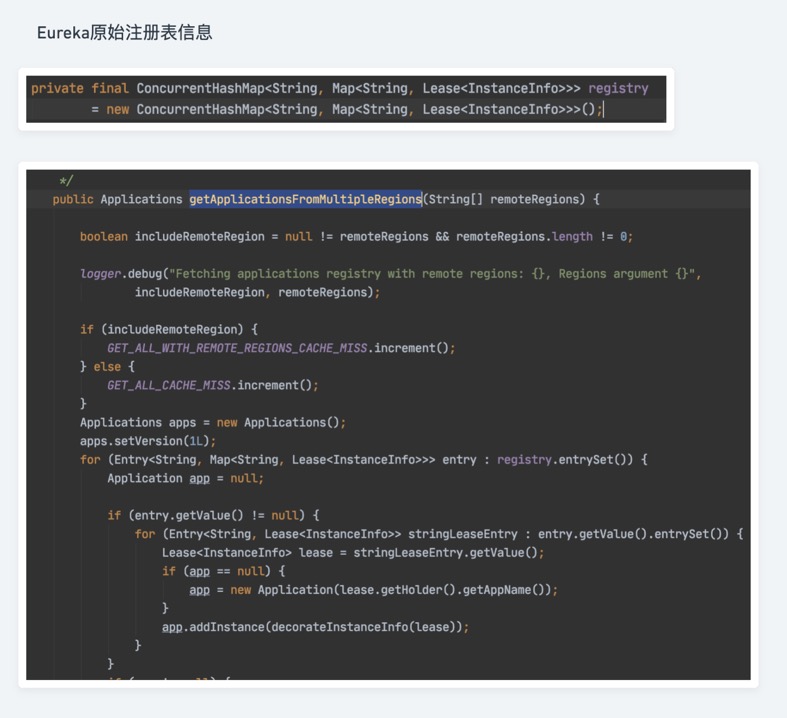Click the "Eureka原始注册表信息" heading text
787x718 pixels.
click(124, 32)
